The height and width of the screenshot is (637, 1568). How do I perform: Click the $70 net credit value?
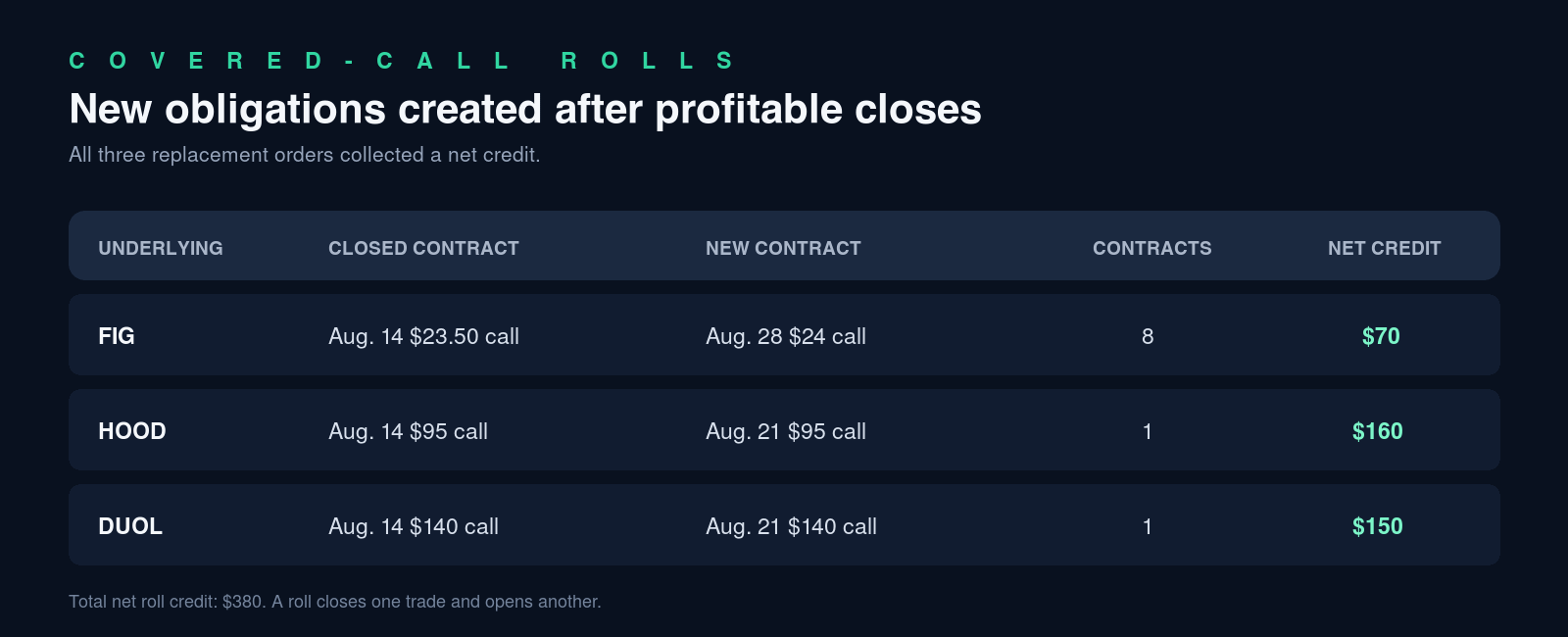click(x=1381, y=336)
